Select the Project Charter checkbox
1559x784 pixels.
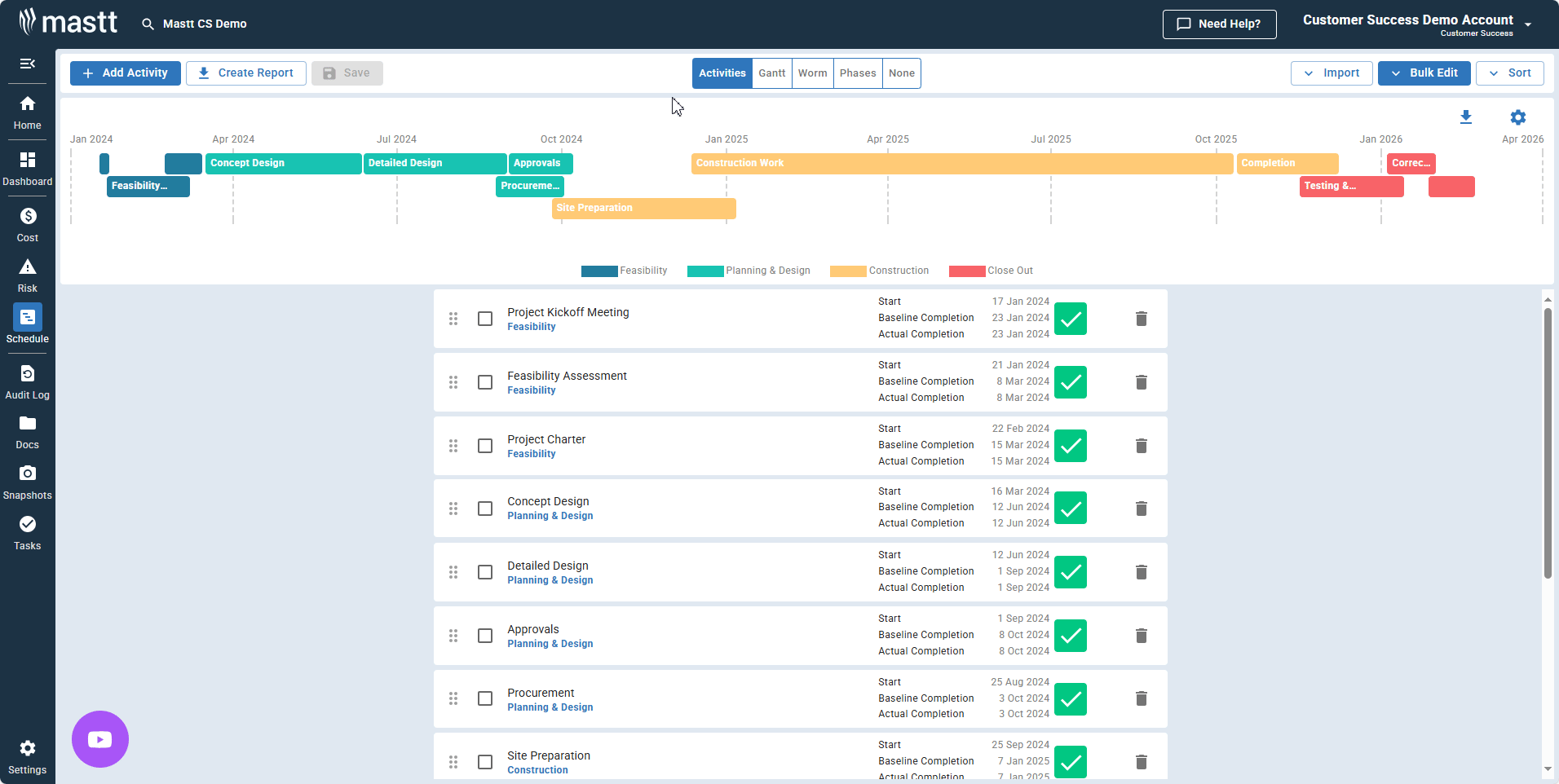(x=485, y=446)
